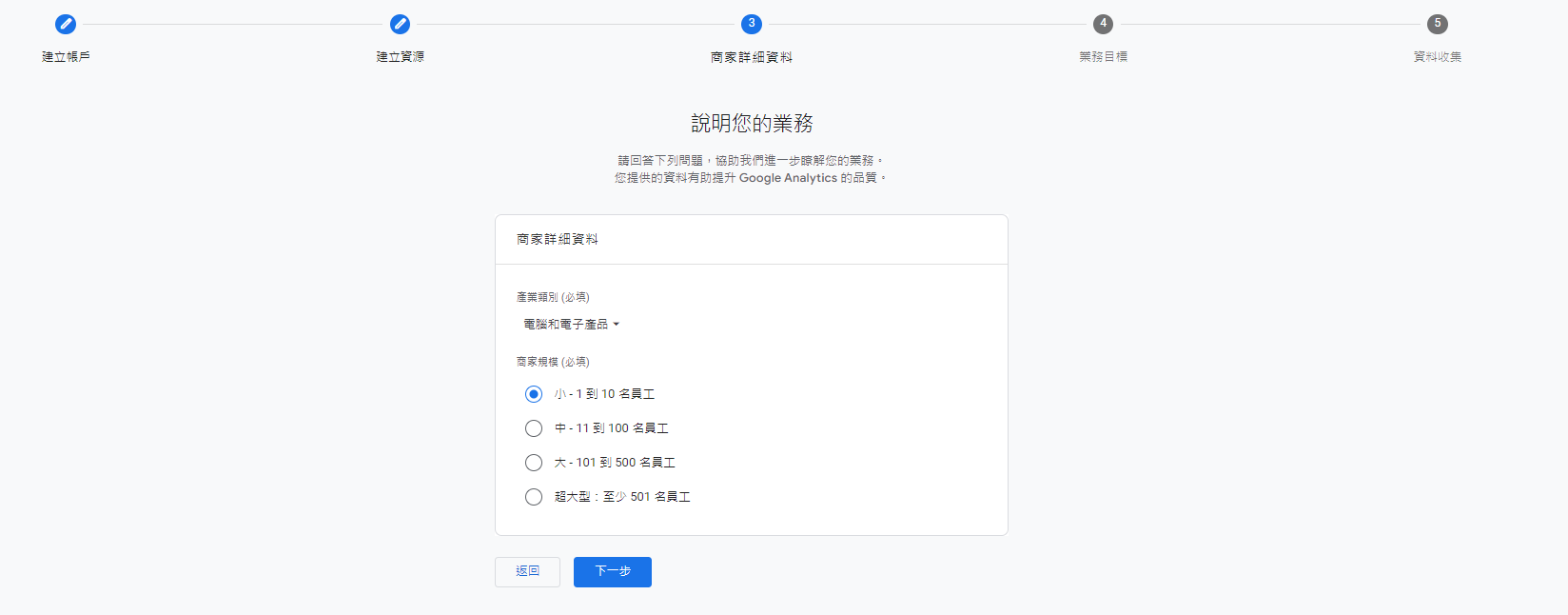Click the arrow beside 電腦和電子產品

617,325
